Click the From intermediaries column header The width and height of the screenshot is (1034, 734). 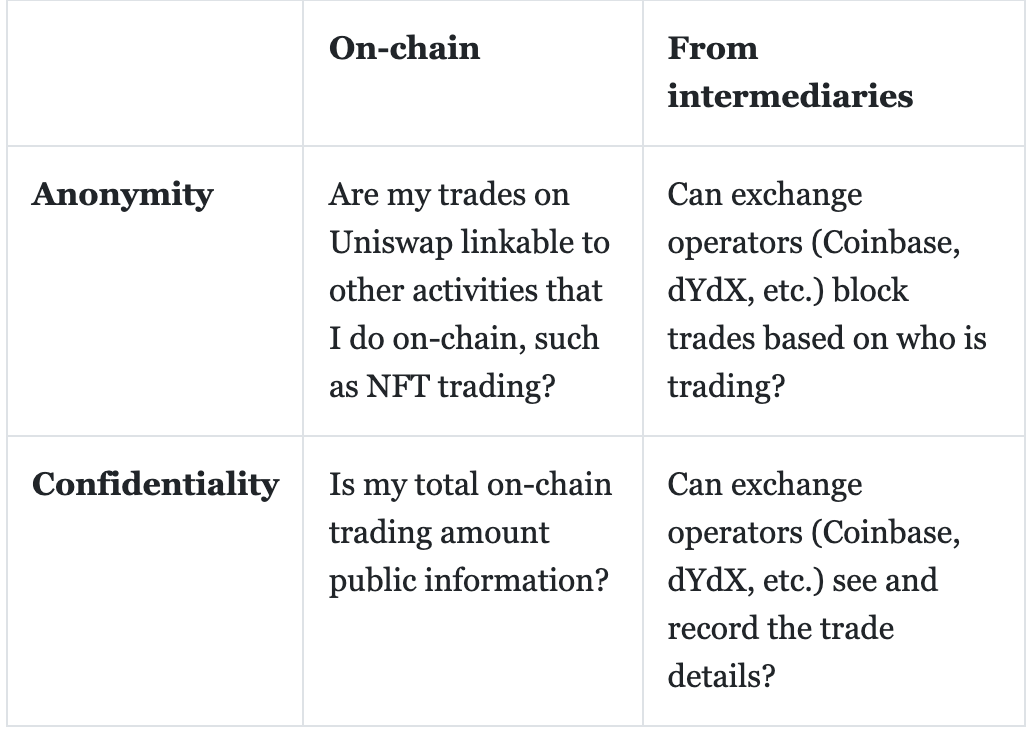pos(790,72)
